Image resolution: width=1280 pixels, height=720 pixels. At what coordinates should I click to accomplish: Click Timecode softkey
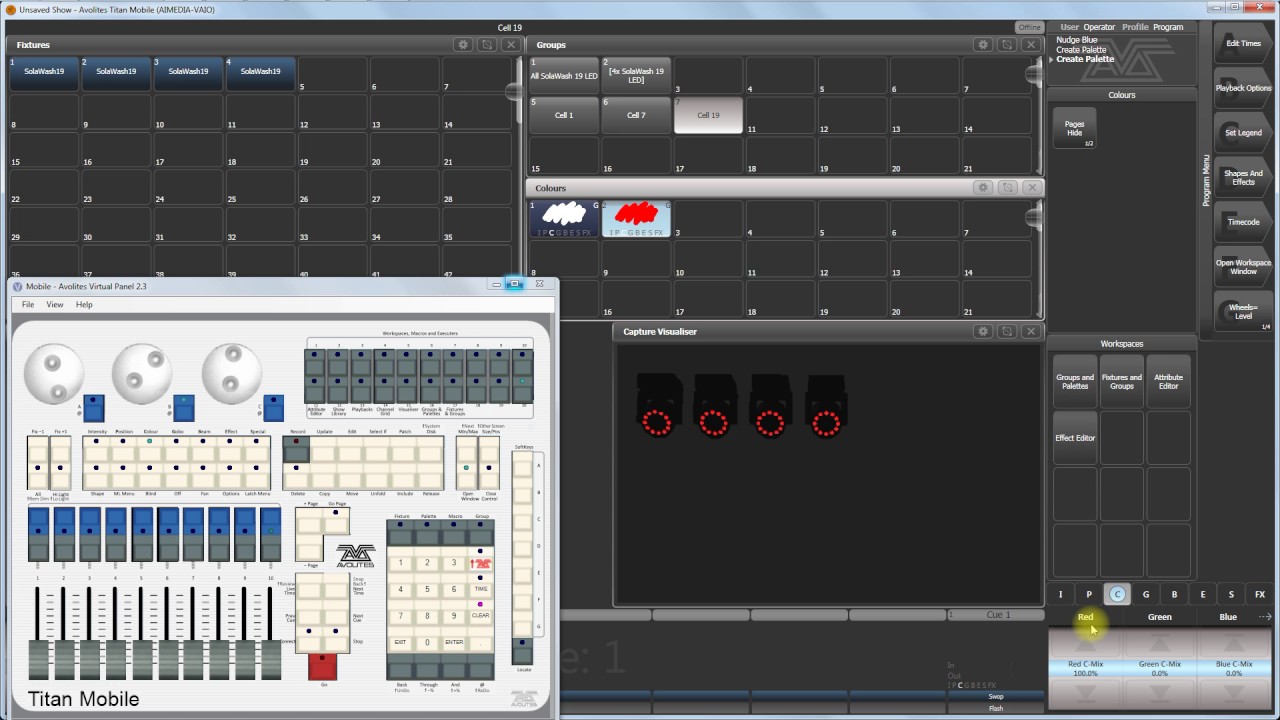click(1243, 222)
